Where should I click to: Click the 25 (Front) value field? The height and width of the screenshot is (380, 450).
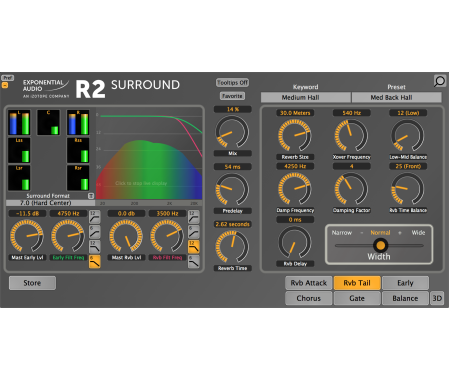(408, 166)
